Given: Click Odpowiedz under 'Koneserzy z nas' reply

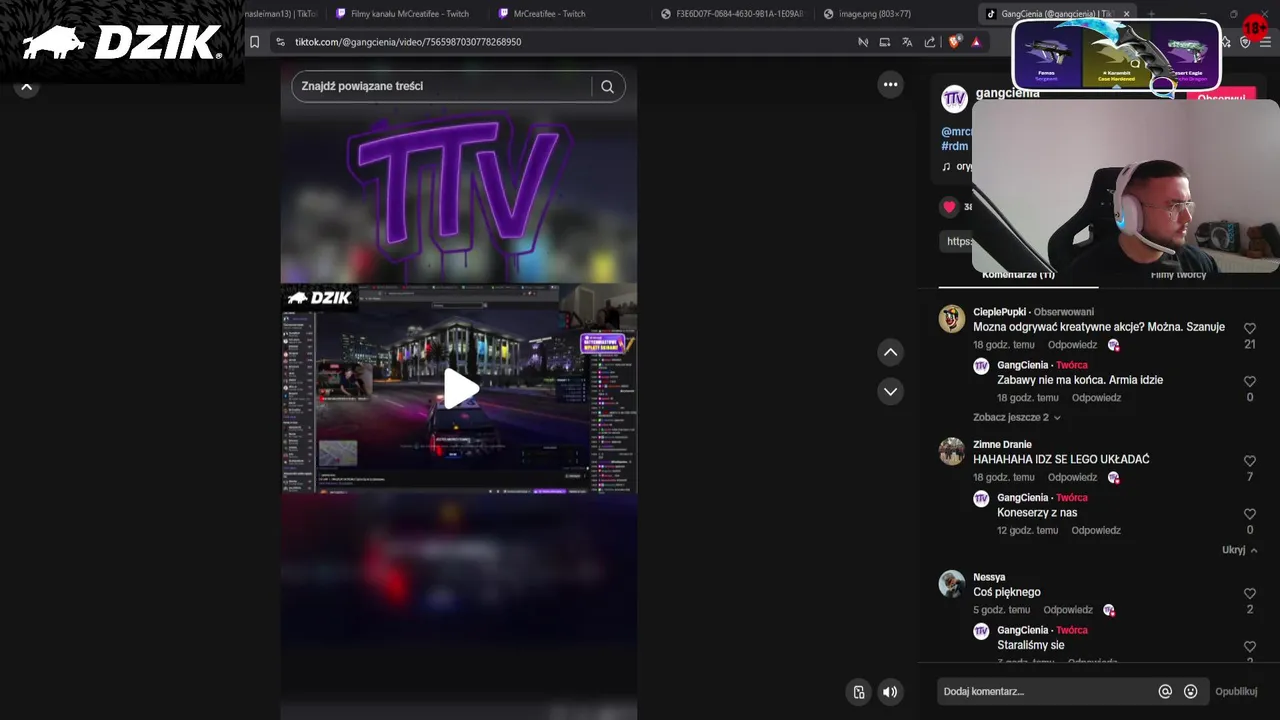Looking at the screenshot, I should 1096,531.
